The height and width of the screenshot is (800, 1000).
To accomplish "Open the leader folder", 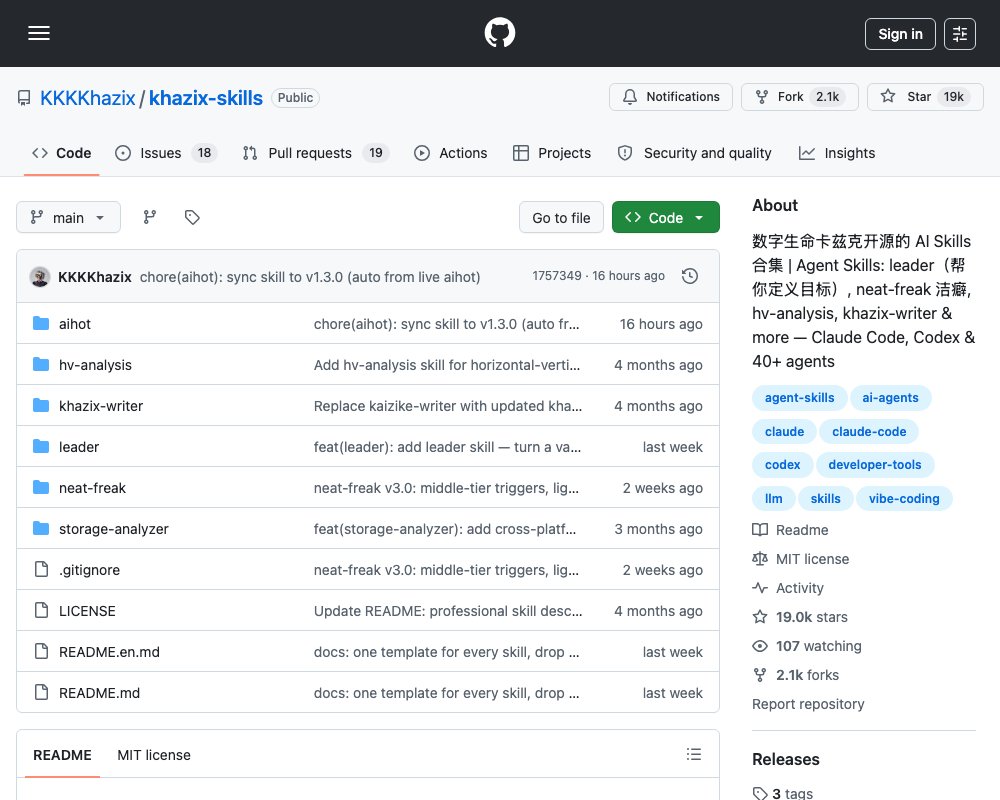I will pos(79,447).
